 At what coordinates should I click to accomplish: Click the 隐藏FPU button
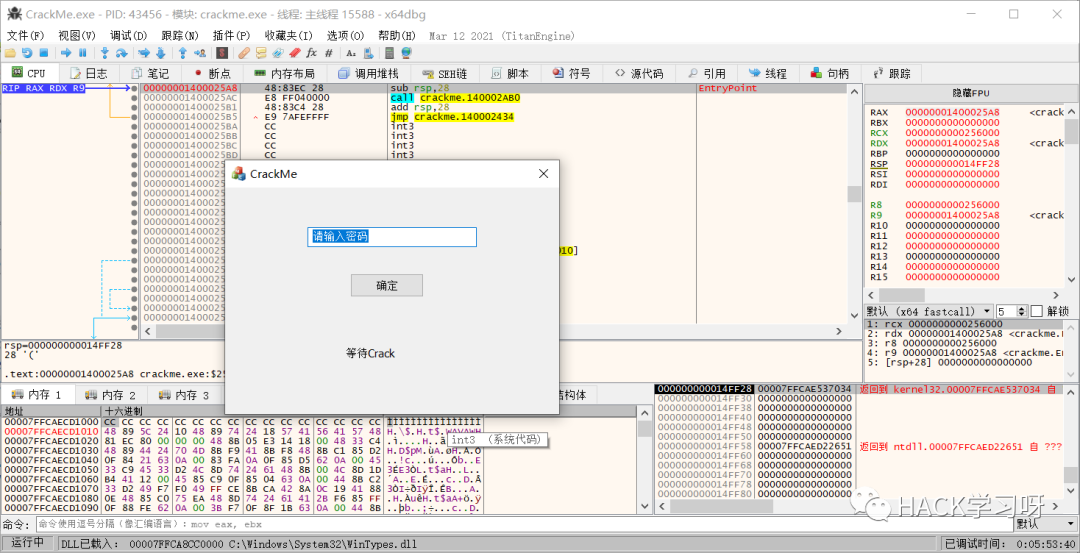(969, 92)
